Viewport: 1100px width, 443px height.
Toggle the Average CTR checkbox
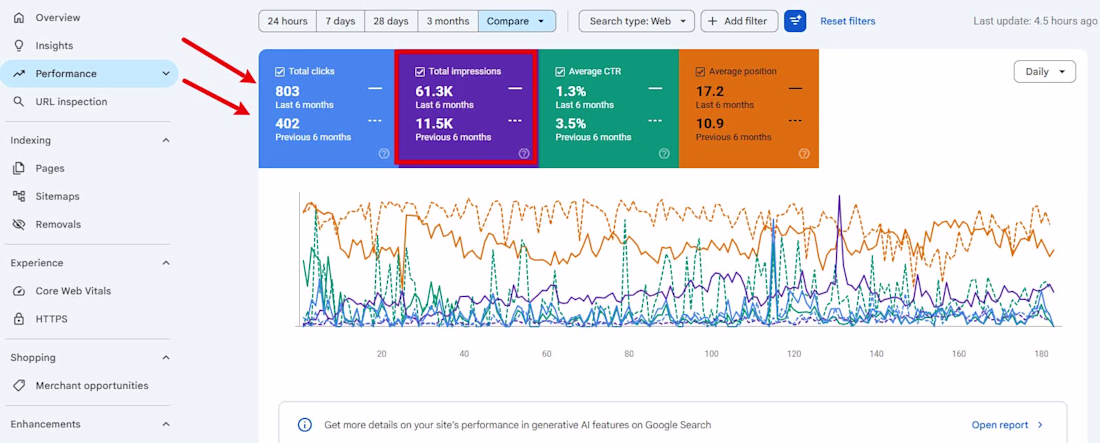(x=560, y=71)
